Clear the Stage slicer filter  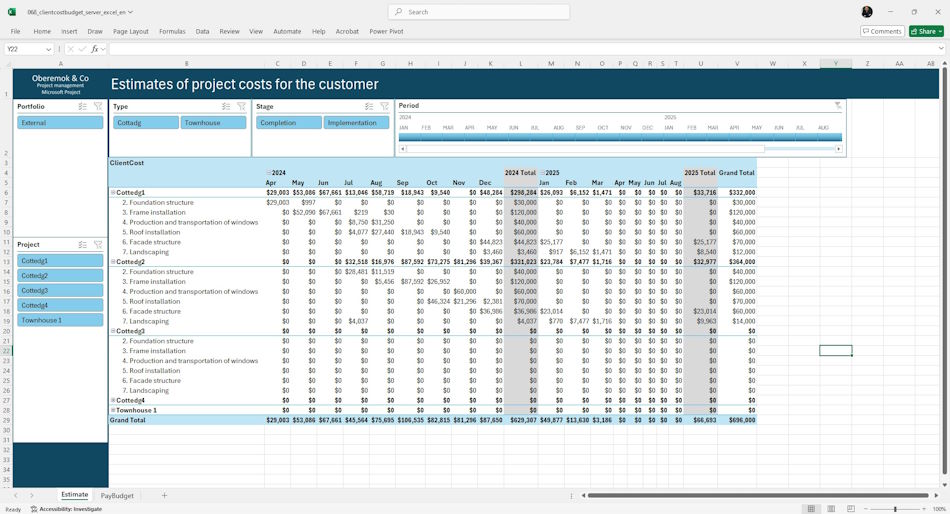coord(384,107)
